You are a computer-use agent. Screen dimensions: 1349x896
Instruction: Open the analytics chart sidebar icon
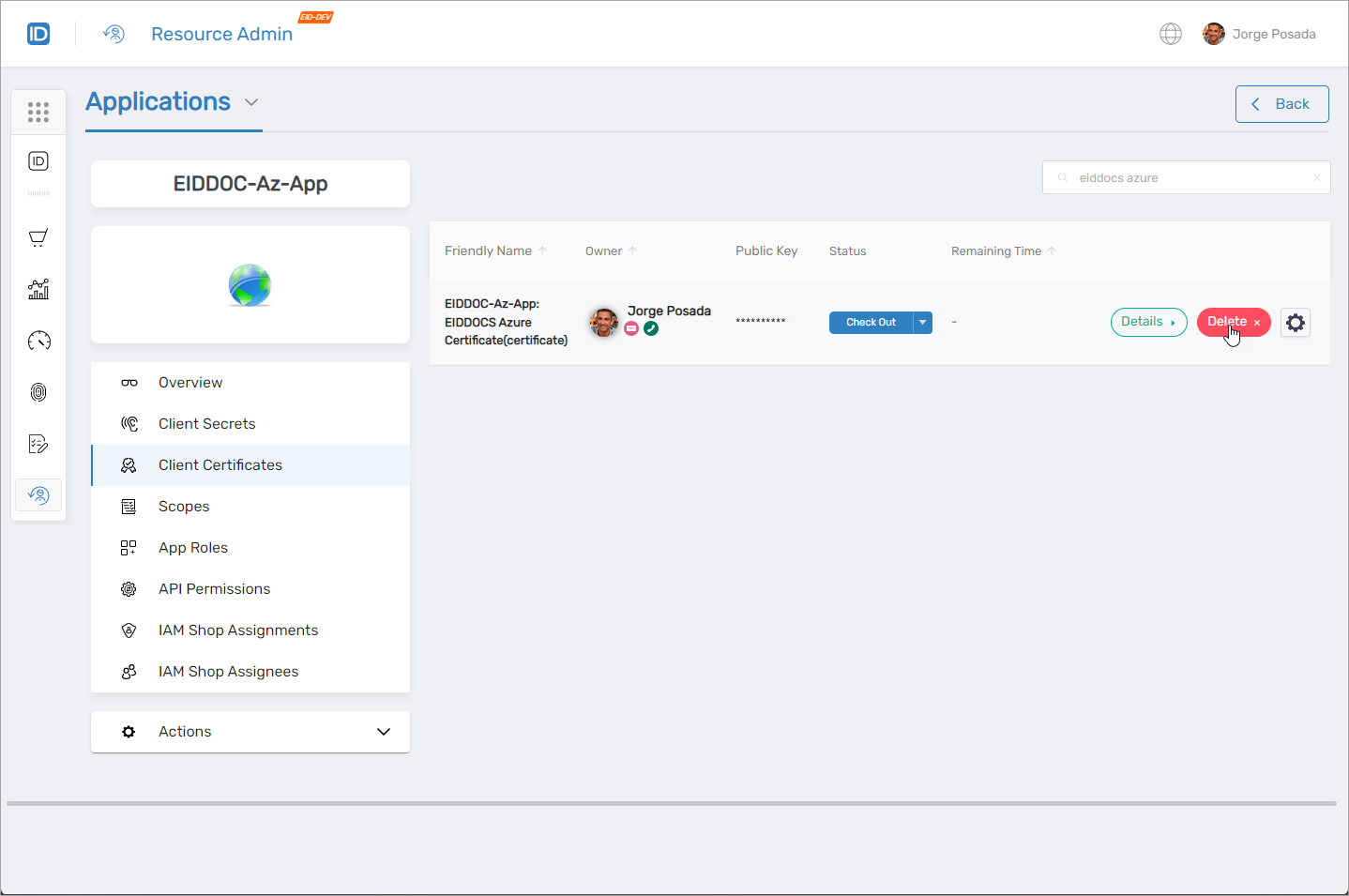[x=38, y=289]
